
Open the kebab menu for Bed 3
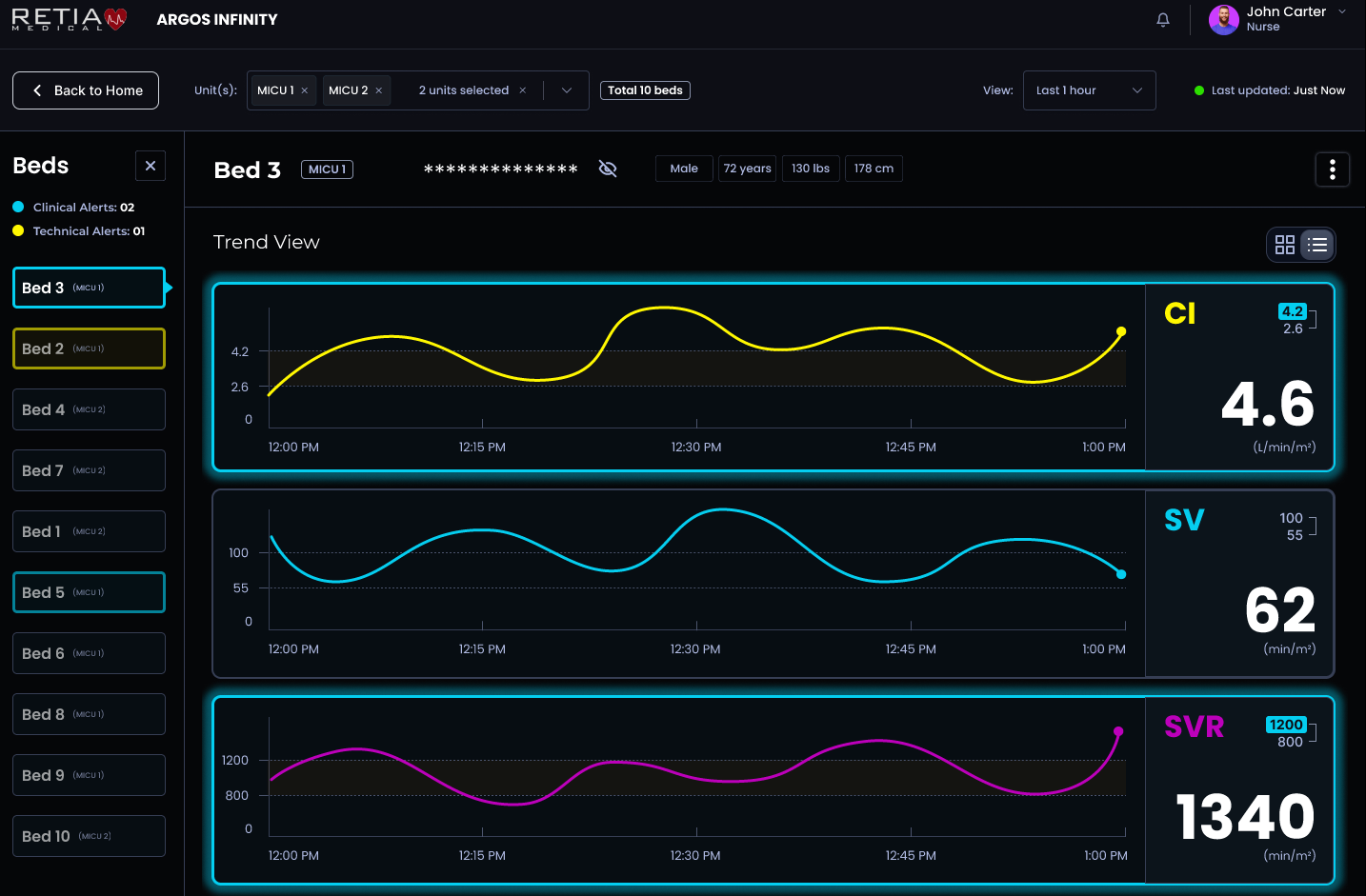point(1332,169)
